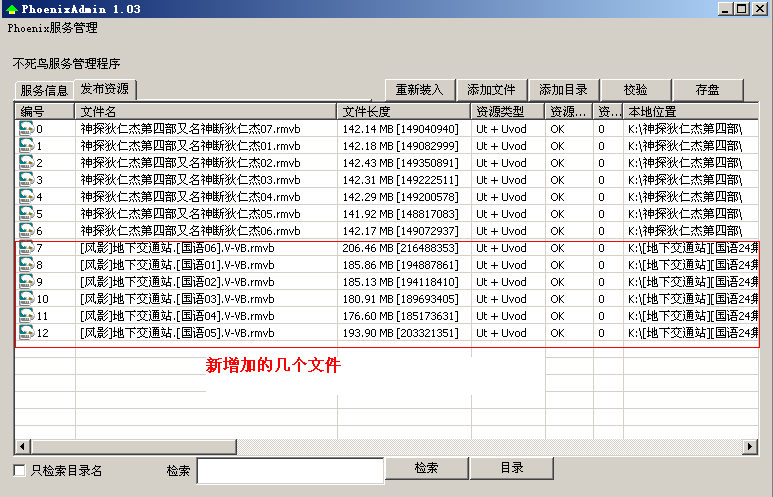Select file [风影]地下交通站.[国语01].V-VB.rmvb
This screenshot has width=773, height=497.
click(177, 265)
